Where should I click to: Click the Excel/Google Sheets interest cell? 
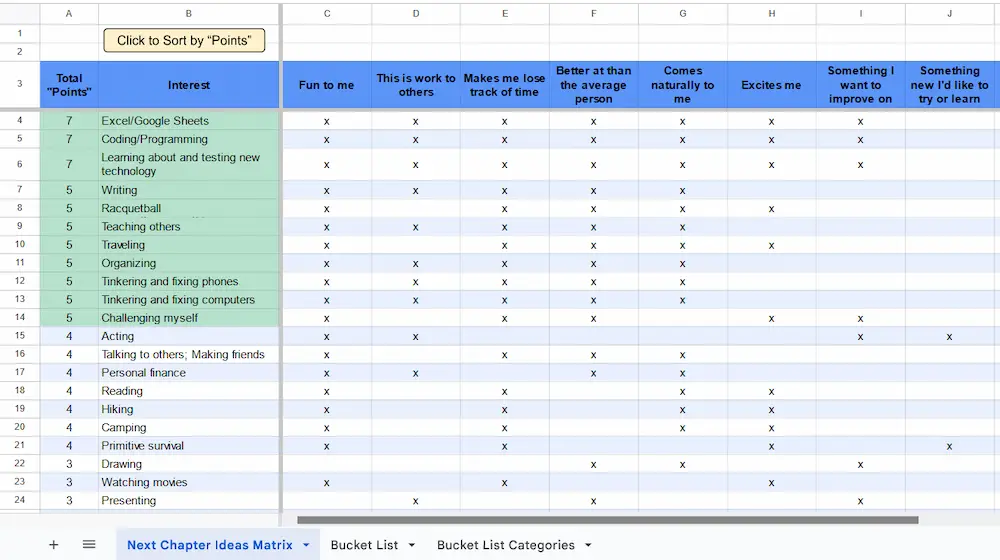[189, 121]
